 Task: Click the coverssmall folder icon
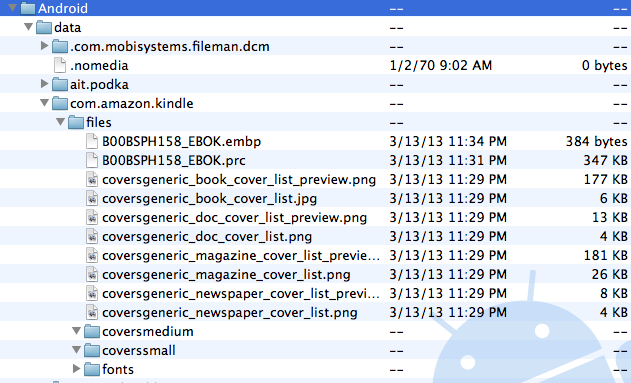click(x=92, y=350)
